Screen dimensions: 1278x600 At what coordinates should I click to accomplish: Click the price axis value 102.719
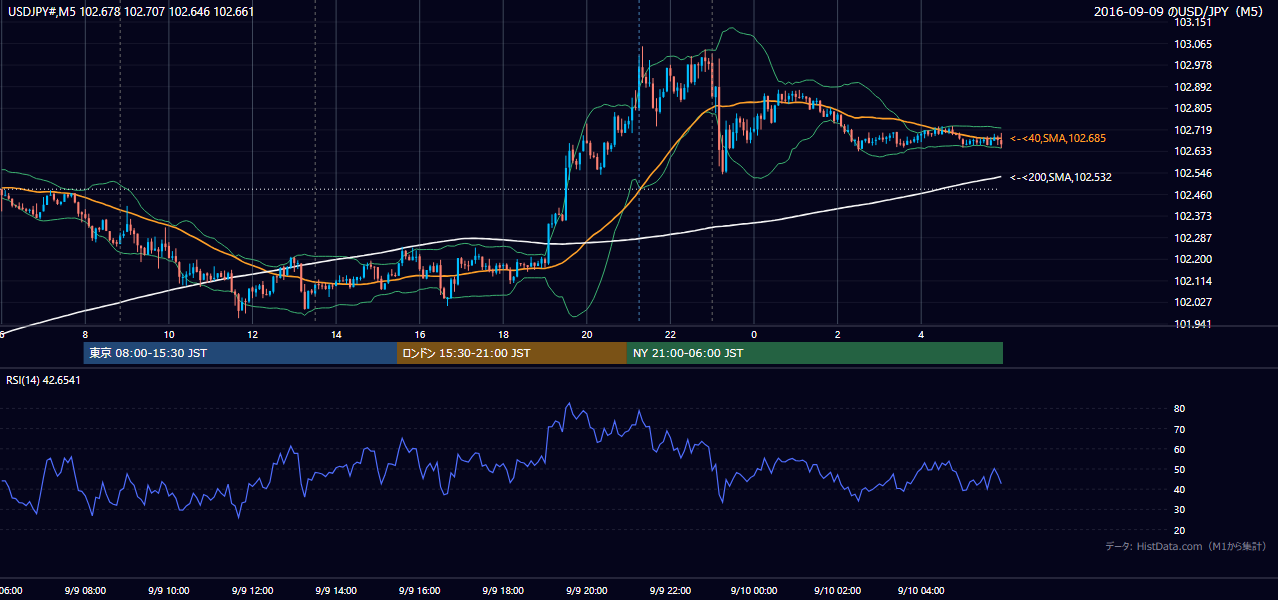pyautogui.click(x=1193, y=130)
